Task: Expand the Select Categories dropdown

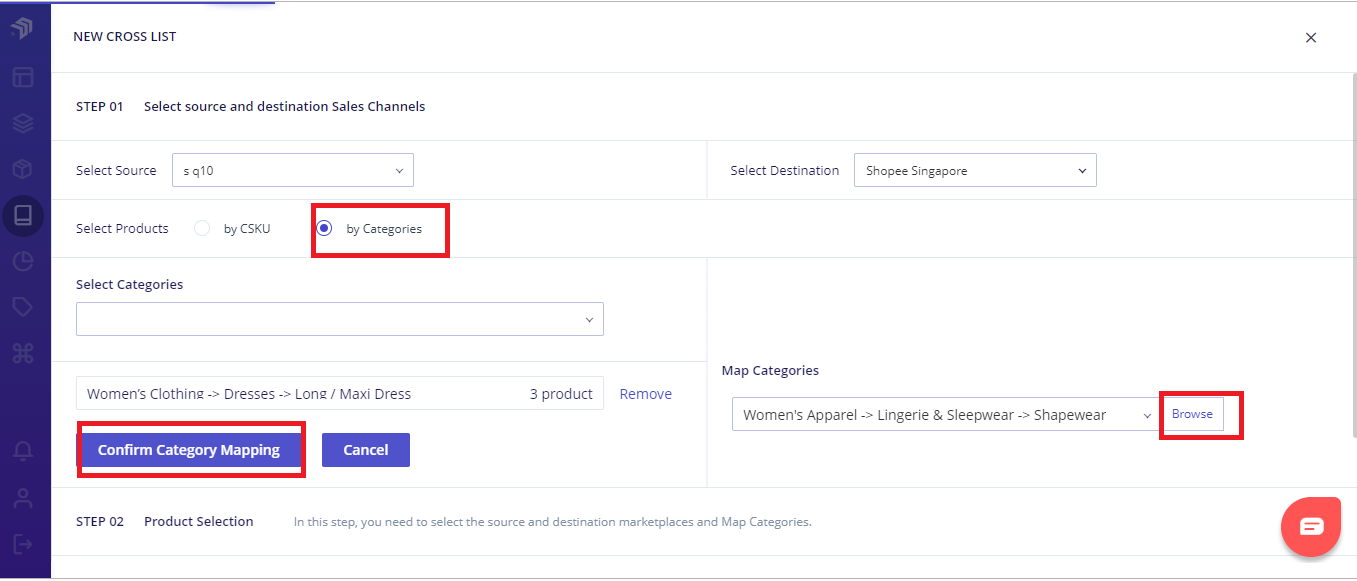Action: coord(340,319)
